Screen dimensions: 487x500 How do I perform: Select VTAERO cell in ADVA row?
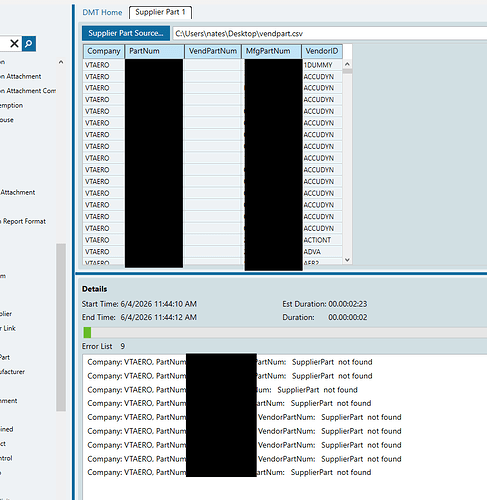coord(104,252)
